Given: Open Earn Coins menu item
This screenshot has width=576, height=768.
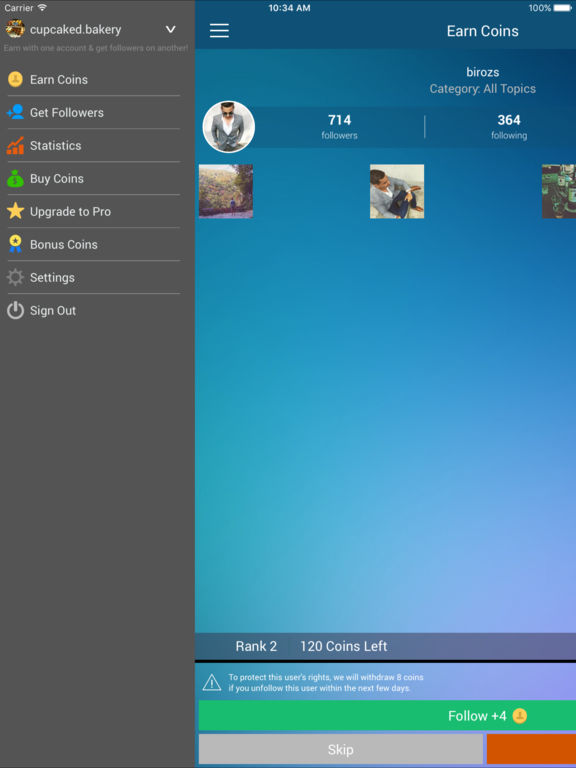Looking at the screenshot, I should pos(93,79).
